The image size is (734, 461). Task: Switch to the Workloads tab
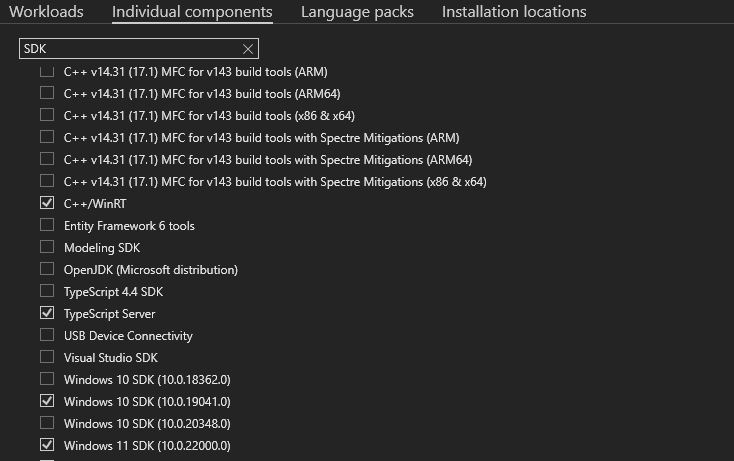click(x=46, y=12)
